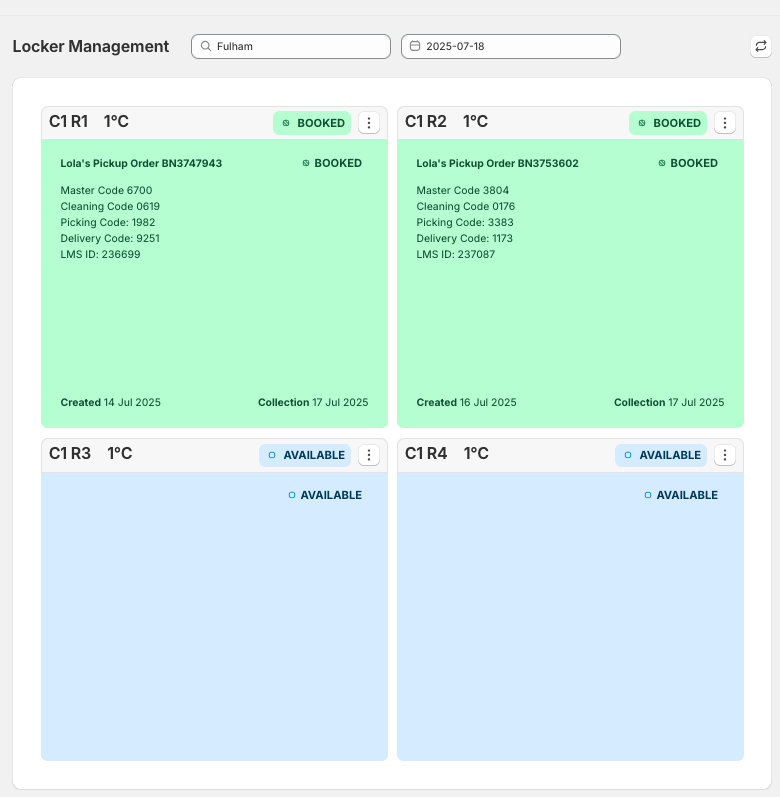This screenshot has height=797, width=780.
Task: Click AVAILABLE status inside C1 R3 body
Action: point(325,495)
